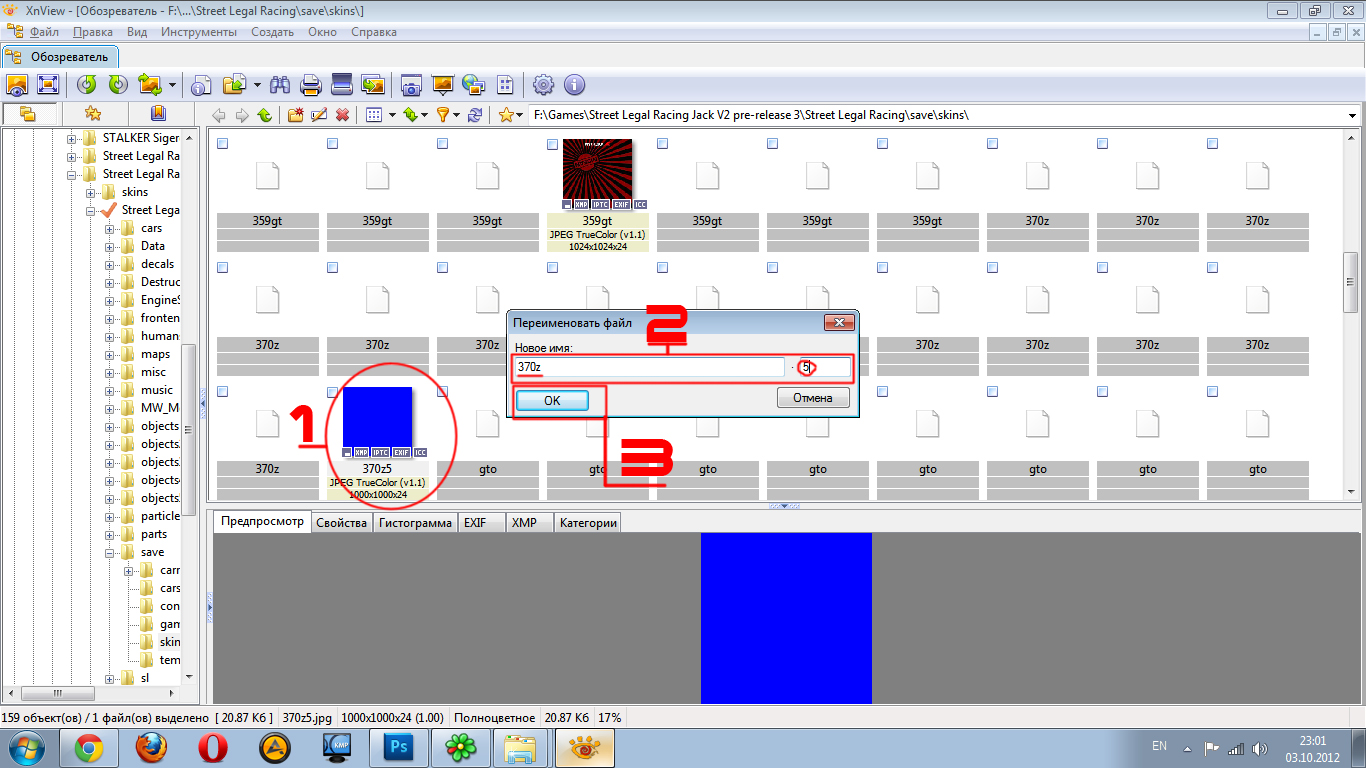Tick checkbox of 370z left of 370z5
This screenshot has height=768, width=1366.
[222, 392]
